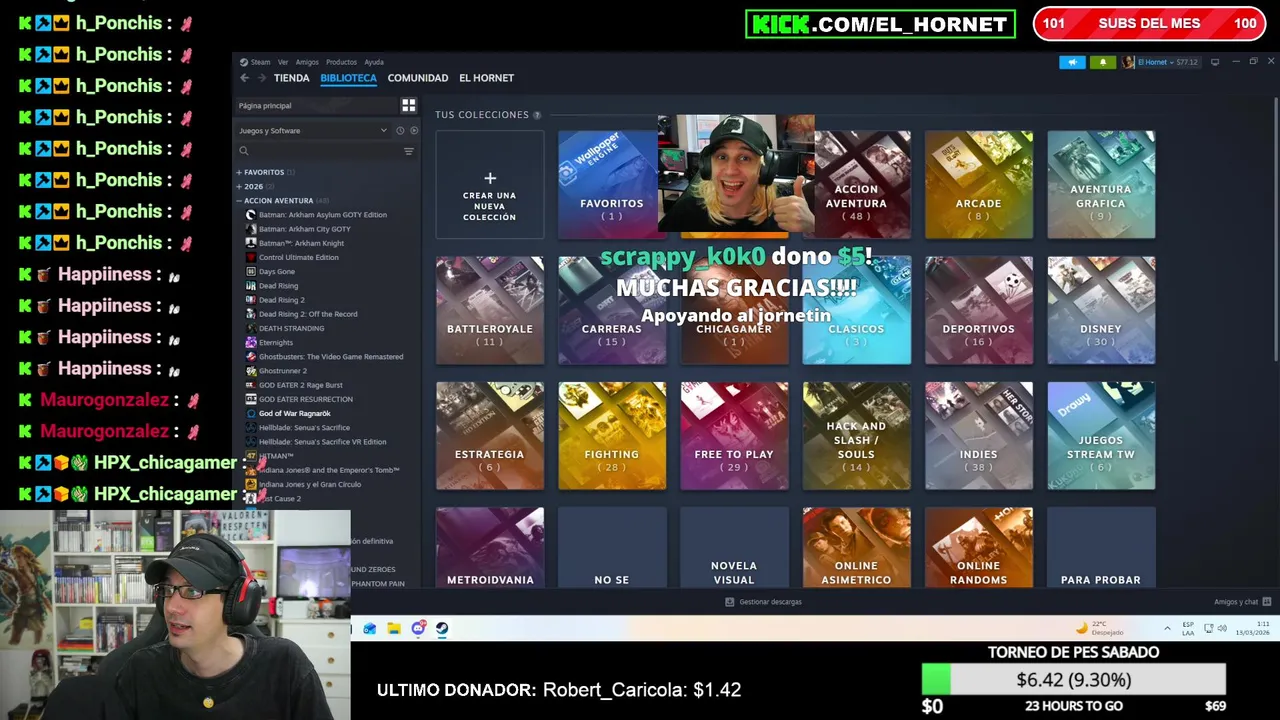This screenshot has height=720, width=1280.
Task: Open the CARRERAS collection tile
Action: pyautogui.click(x=612, y=310)
